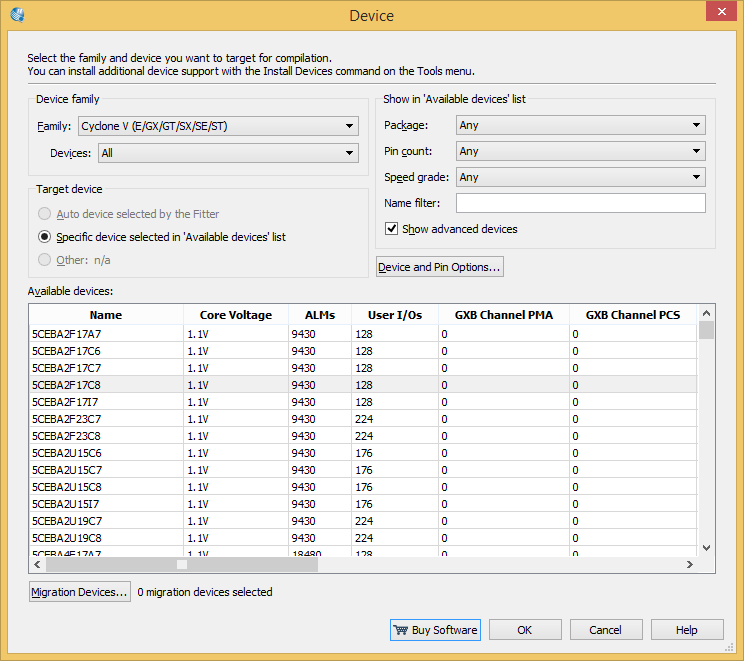Open the Speed grade dropdown
Image resolution: width=744 pixels, height=661 pixels.
(x=581, y=177)
